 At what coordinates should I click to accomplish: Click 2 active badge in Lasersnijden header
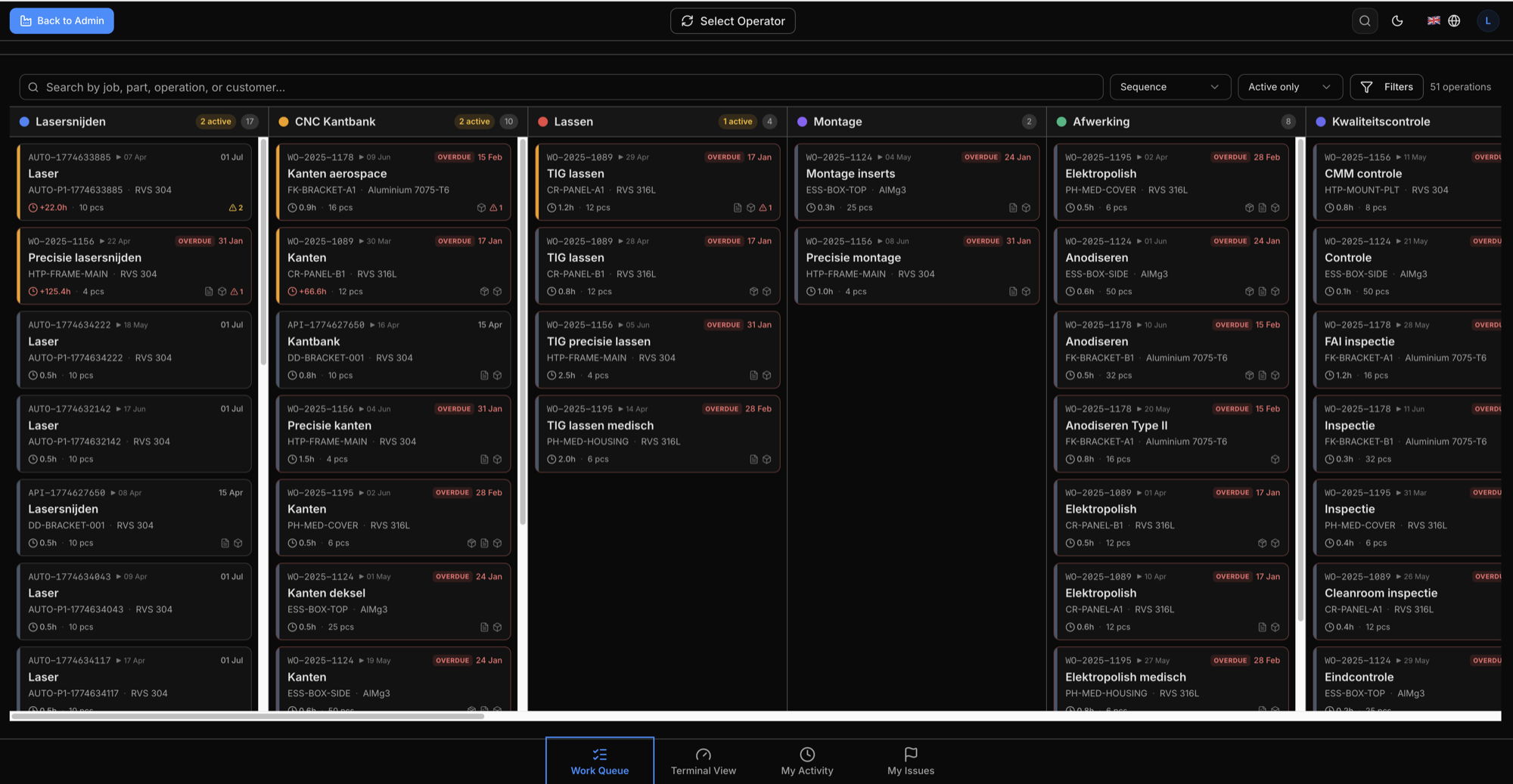point(216,122)
